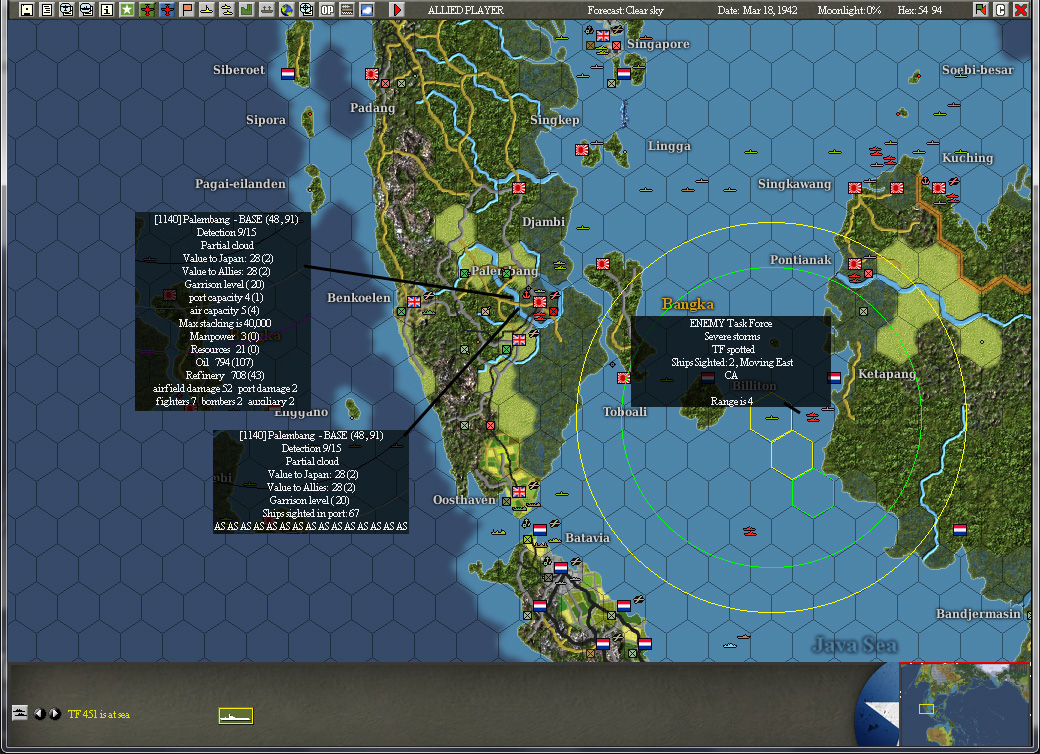Screen dimensions: 1040x754
Task: Select British flag at Singapore
Action: pos(603,36)
